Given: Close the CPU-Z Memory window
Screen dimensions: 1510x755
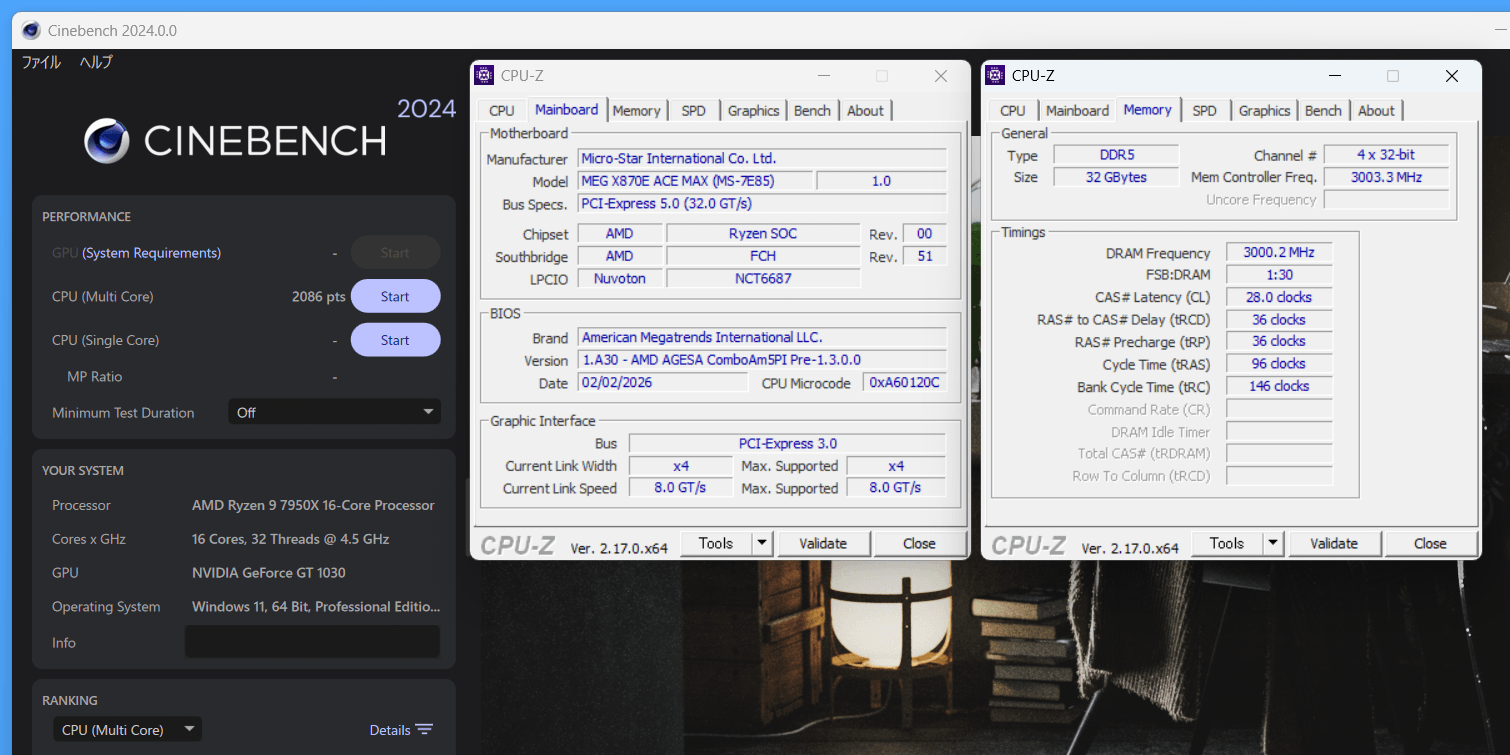Looking at the screenshot, I should tap(1451, 76).
